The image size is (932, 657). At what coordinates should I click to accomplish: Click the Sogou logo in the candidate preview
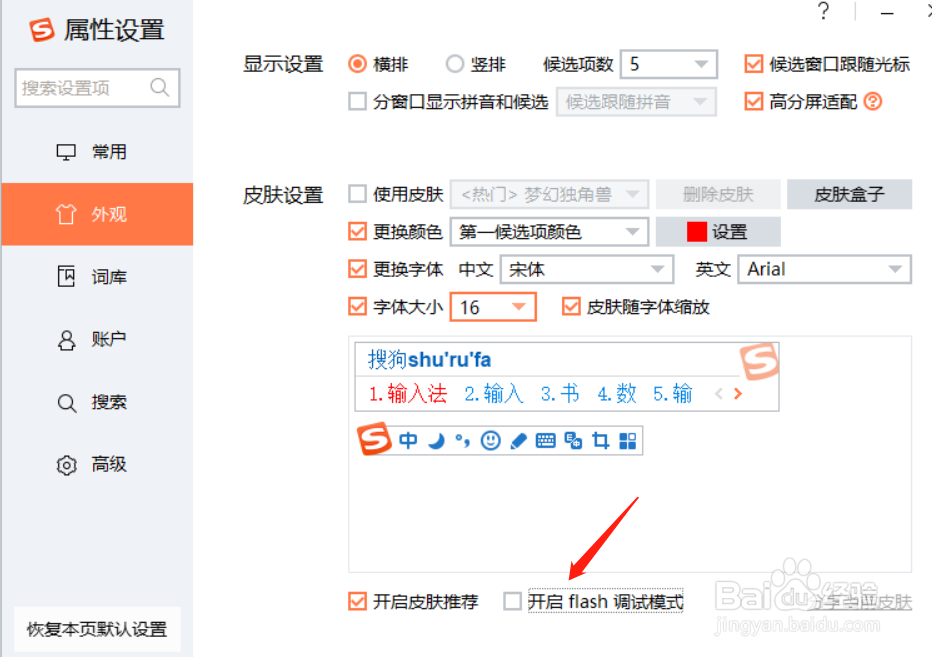[x=759, y=361]
